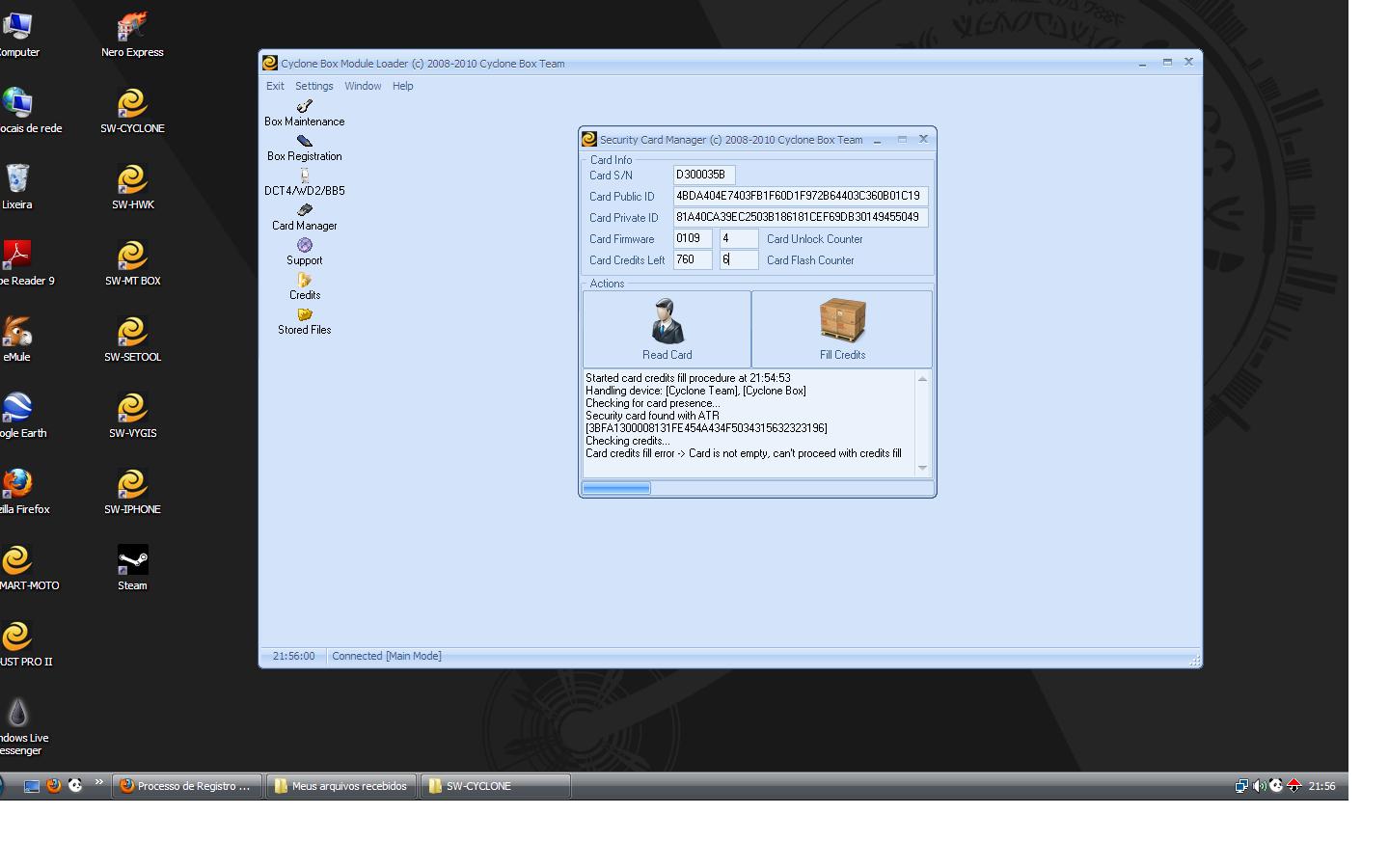Select the Lixeira recycle bin icon

[17, 187]
